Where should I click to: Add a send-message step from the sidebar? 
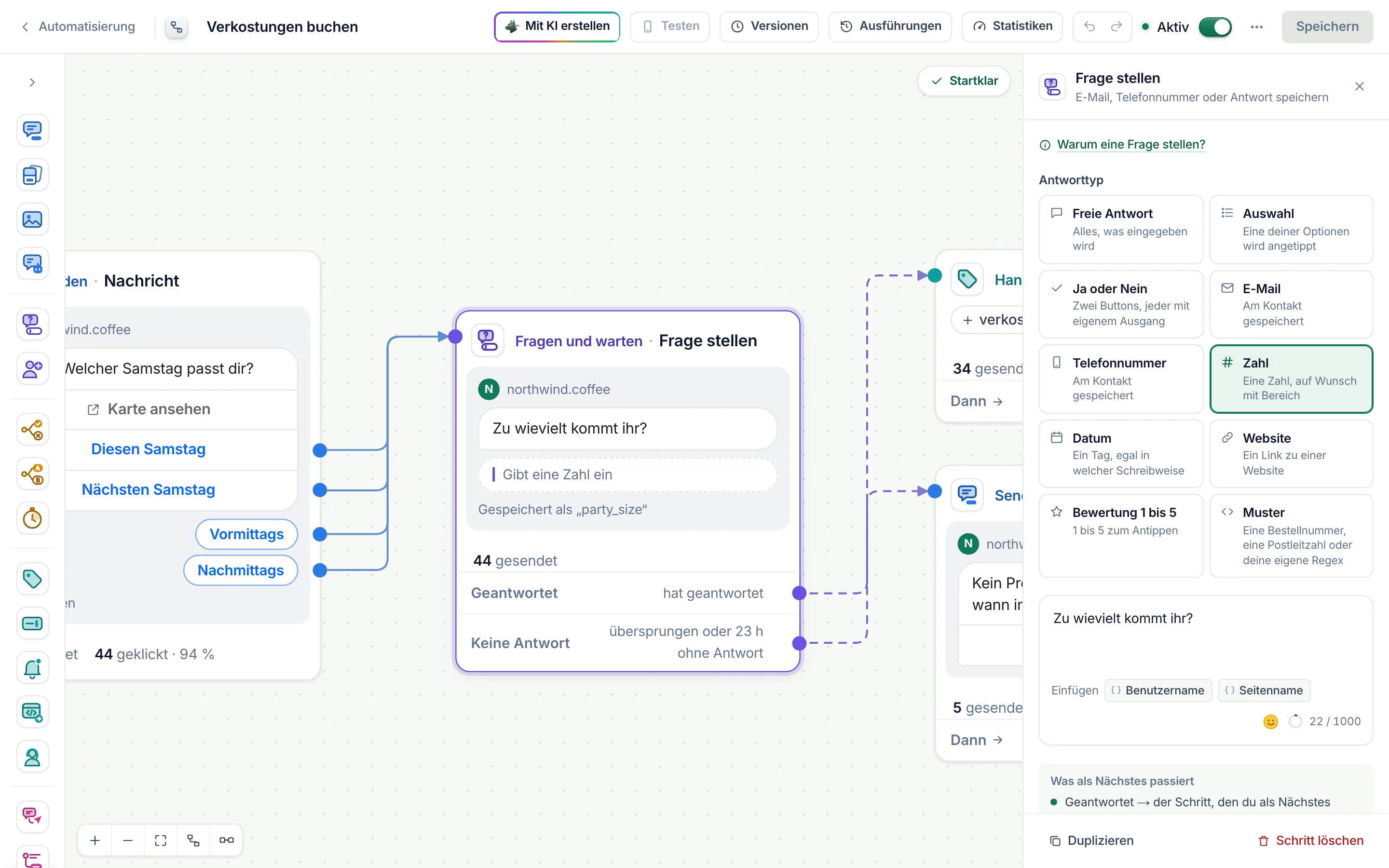pos(32,130)
